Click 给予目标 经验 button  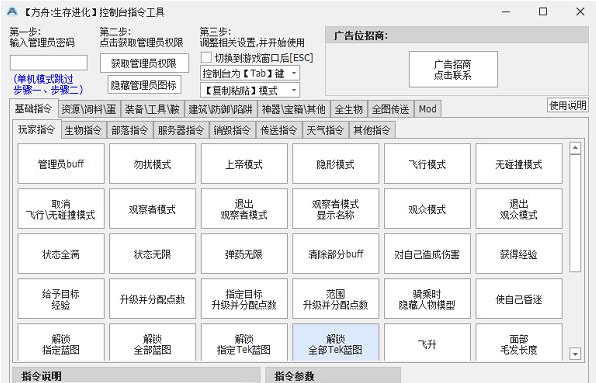pyautogui.click(x=61, y=299)
